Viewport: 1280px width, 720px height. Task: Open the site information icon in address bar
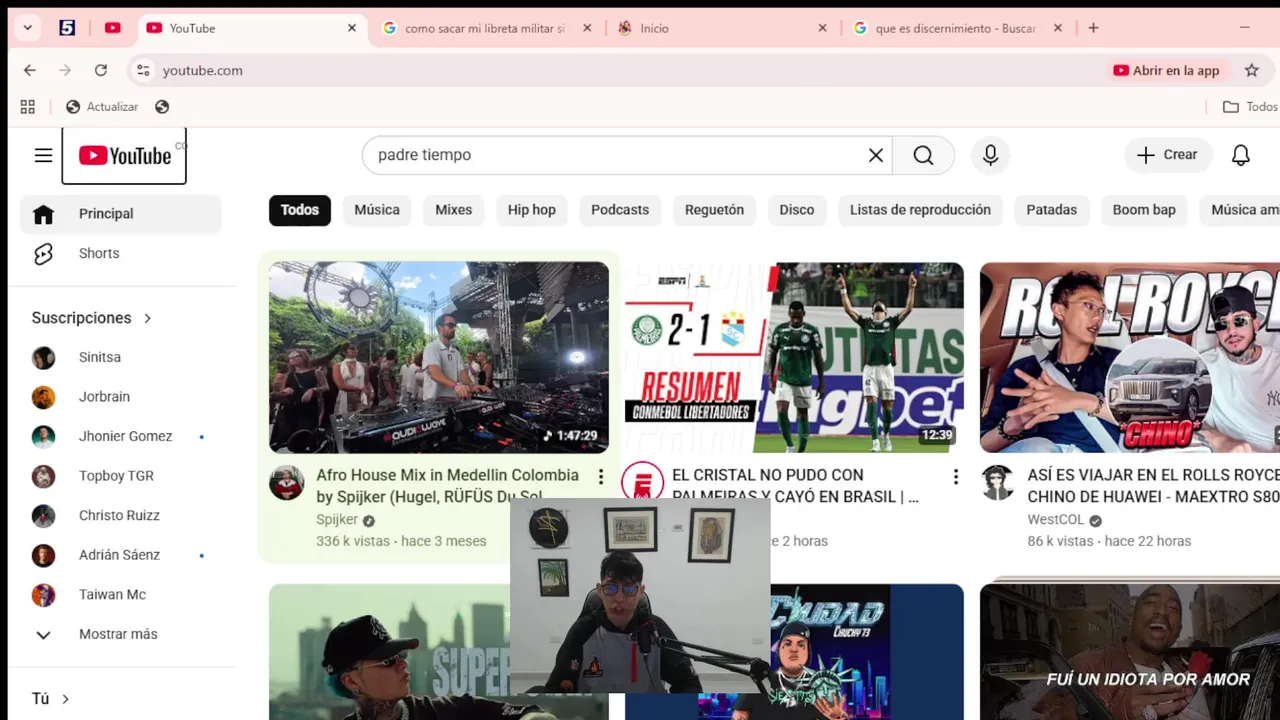[143, 70]
